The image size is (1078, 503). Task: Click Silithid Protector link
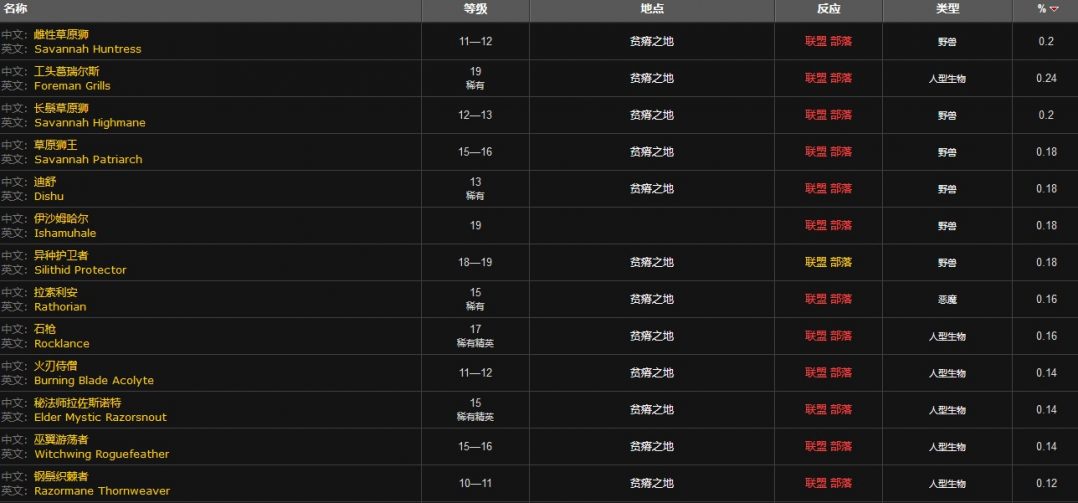pyautogui.click(x=80, y=270)
